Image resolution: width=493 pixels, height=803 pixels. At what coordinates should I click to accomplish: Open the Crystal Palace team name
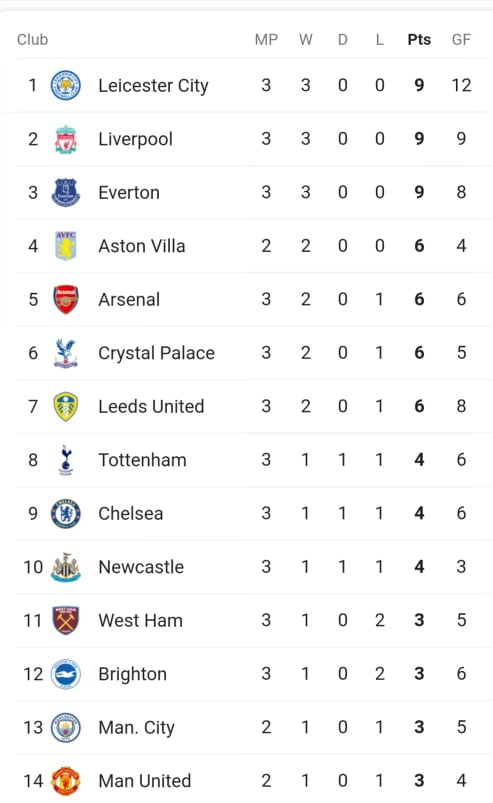click(x=156, y=353)
